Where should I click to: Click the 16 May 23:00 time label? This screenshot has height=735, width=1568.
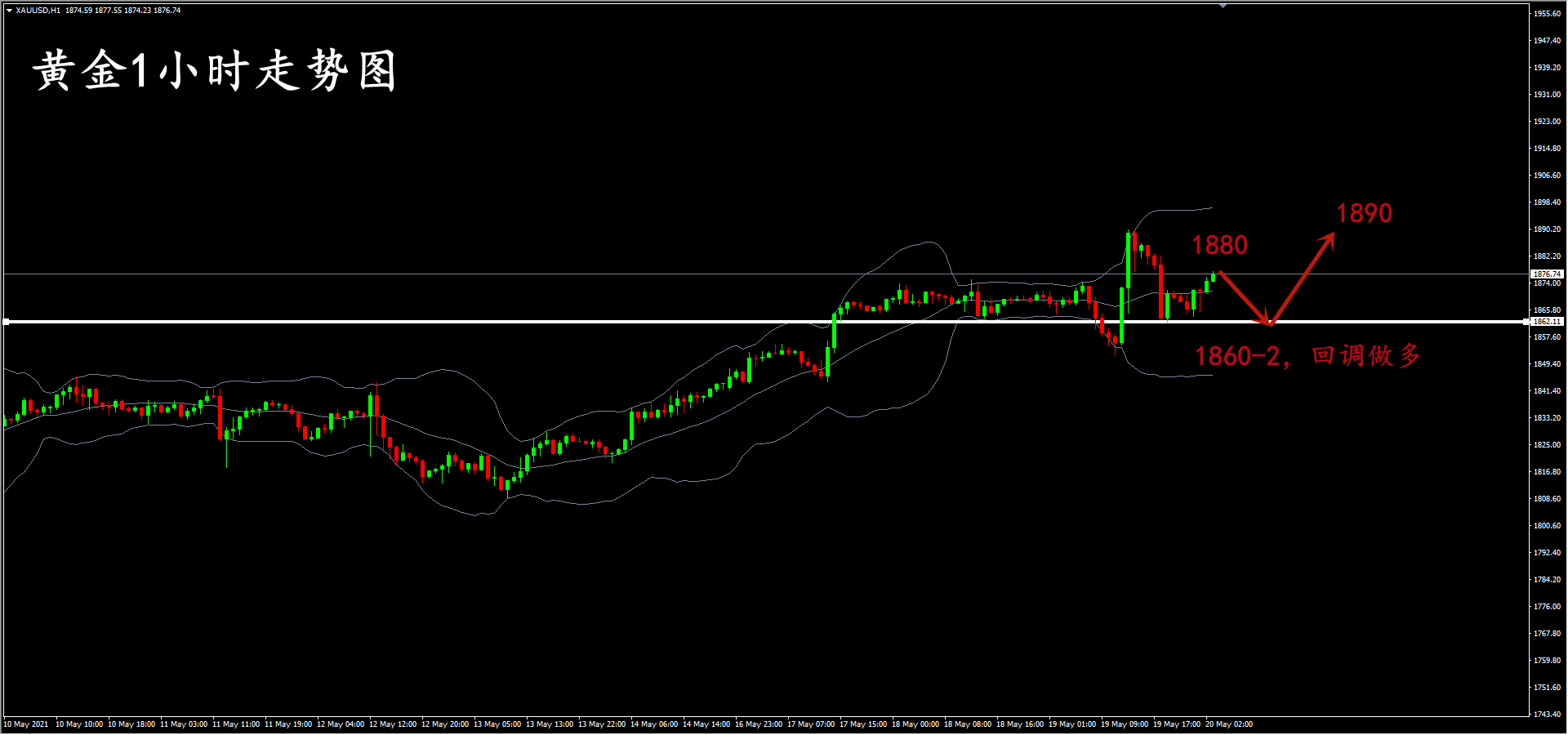(x=759, y=724)
